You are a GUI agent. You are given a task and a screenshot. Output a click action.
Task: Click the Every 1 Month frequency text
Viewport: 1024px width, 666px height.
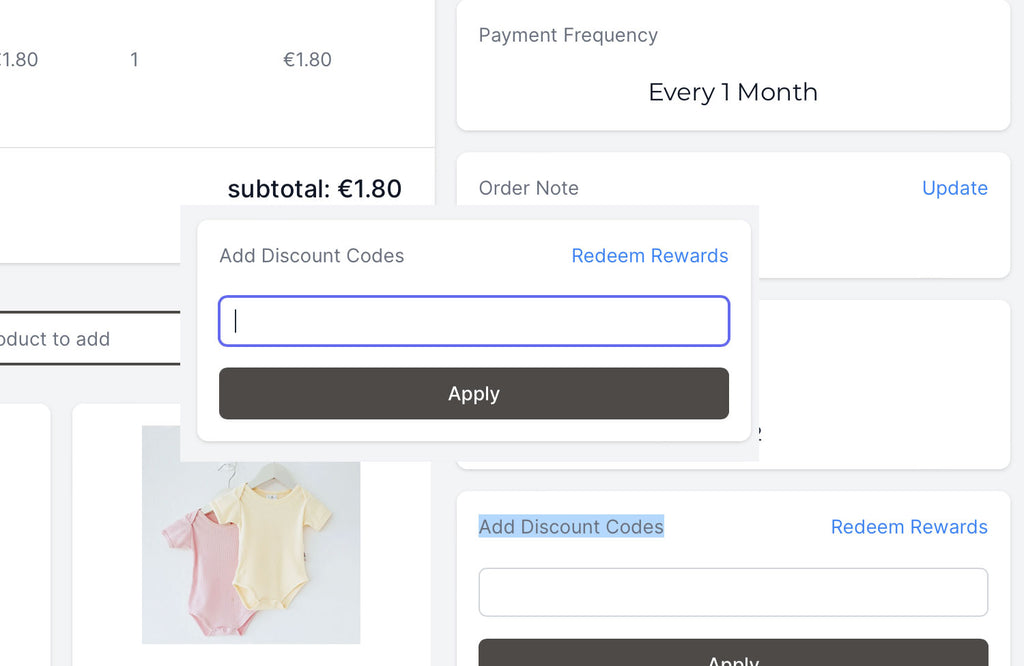(x=733, y=92)
